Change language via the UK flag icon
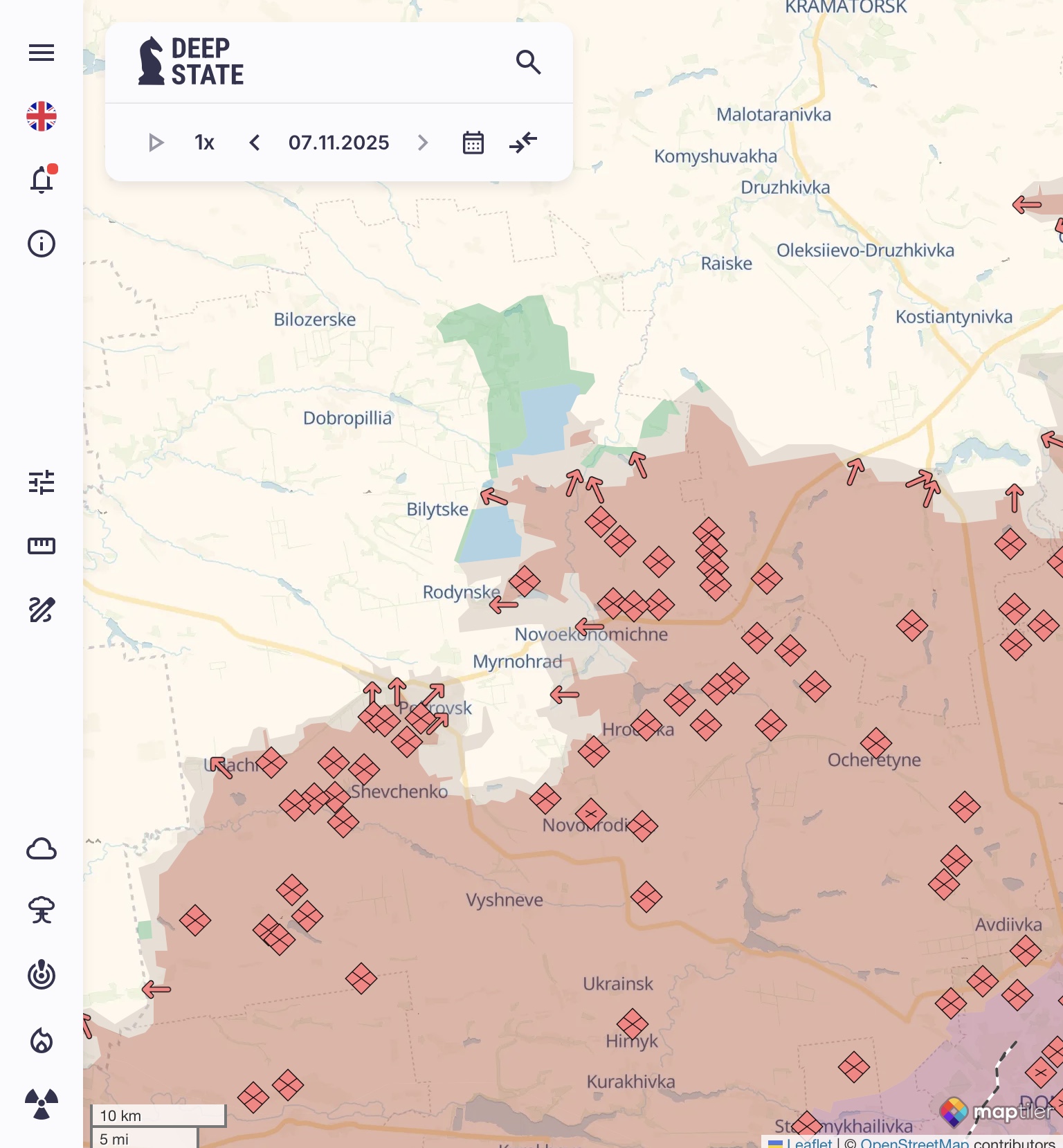1063x1148 pixels. pos(42,116)
